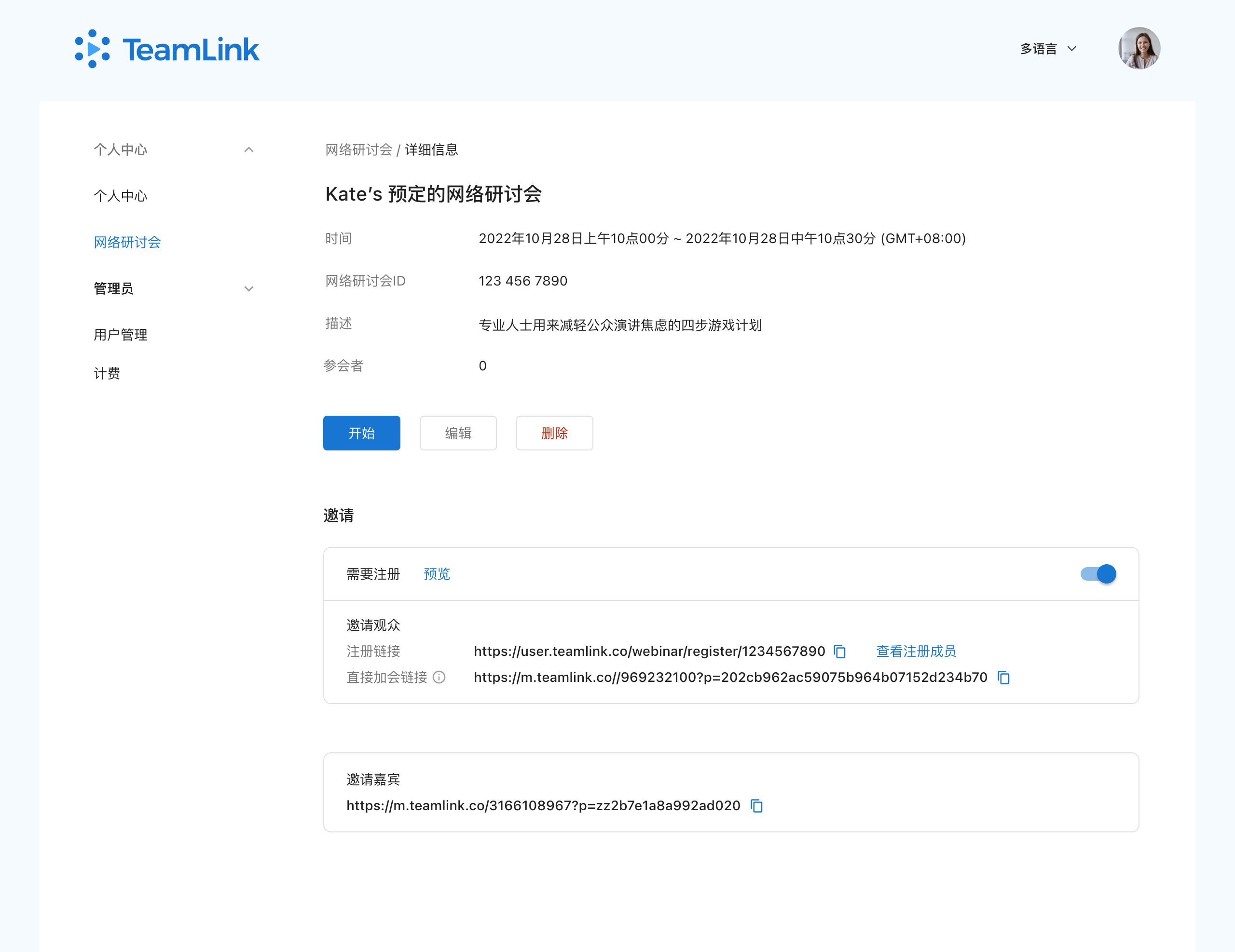Open the 预览 preview link
Screen dimensions: 1235x952
437,574
